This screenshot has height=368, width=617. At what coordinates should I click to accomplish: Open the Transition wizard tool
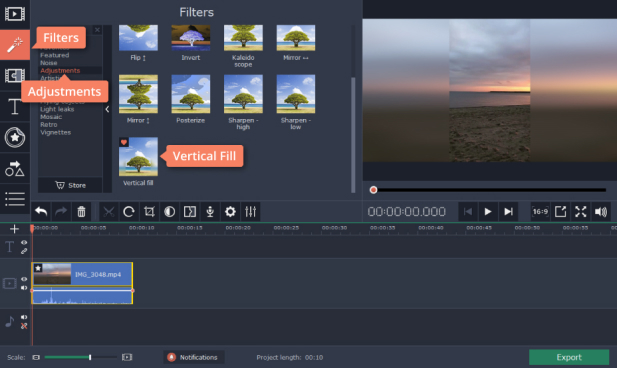[x=190, y=212]
